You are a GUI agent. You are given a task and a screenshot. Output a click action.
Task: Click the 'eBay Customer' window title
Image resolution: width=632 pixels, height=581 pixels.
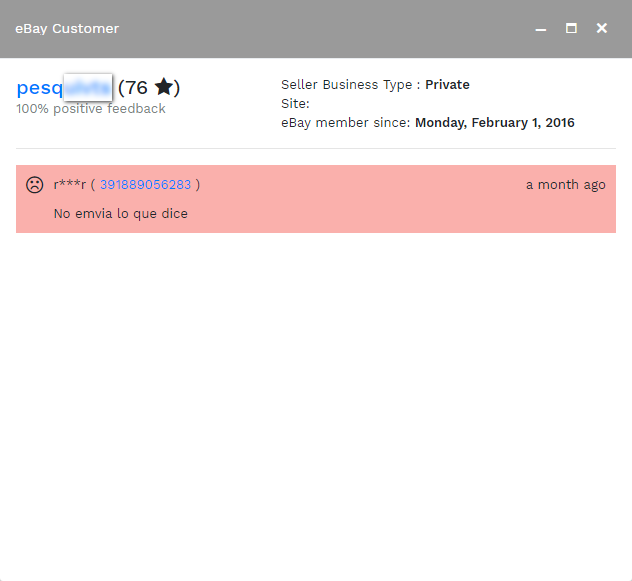point(67,29)
